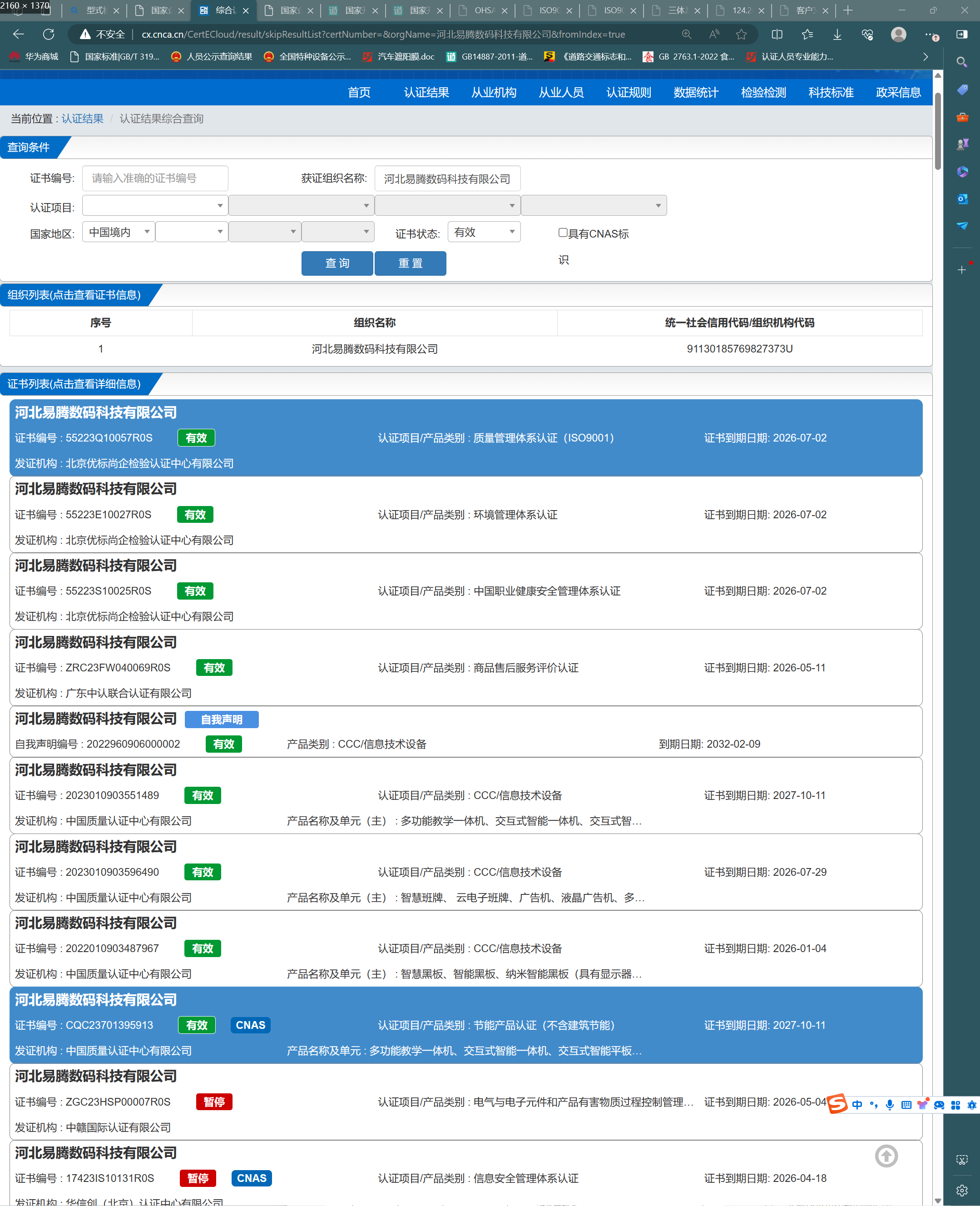Open the 认证结果 navigation item
The image size is (980, 1206).
tap(426, 92)
